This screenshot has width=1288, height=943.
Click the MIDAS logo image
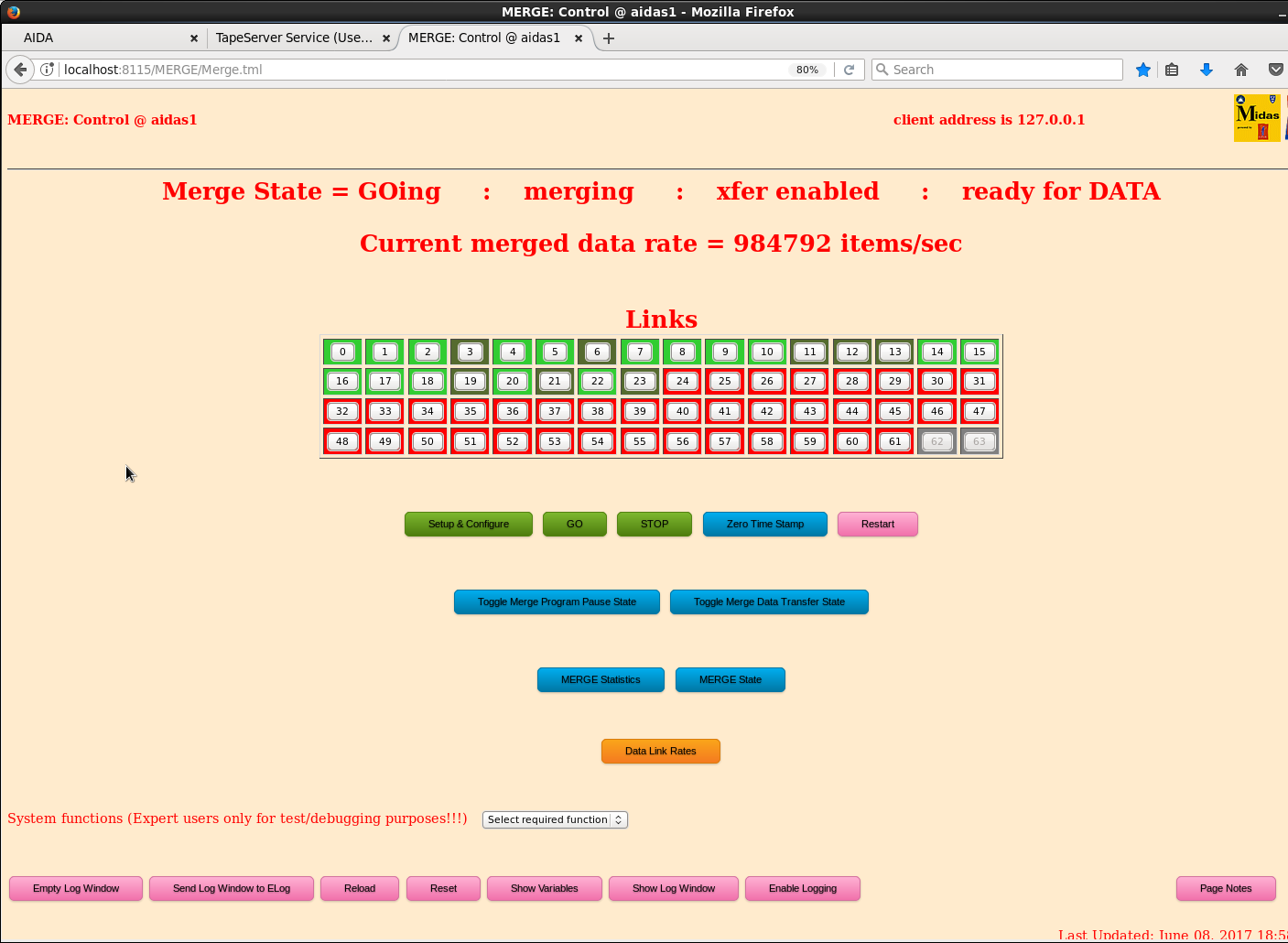click(1257, 118)
